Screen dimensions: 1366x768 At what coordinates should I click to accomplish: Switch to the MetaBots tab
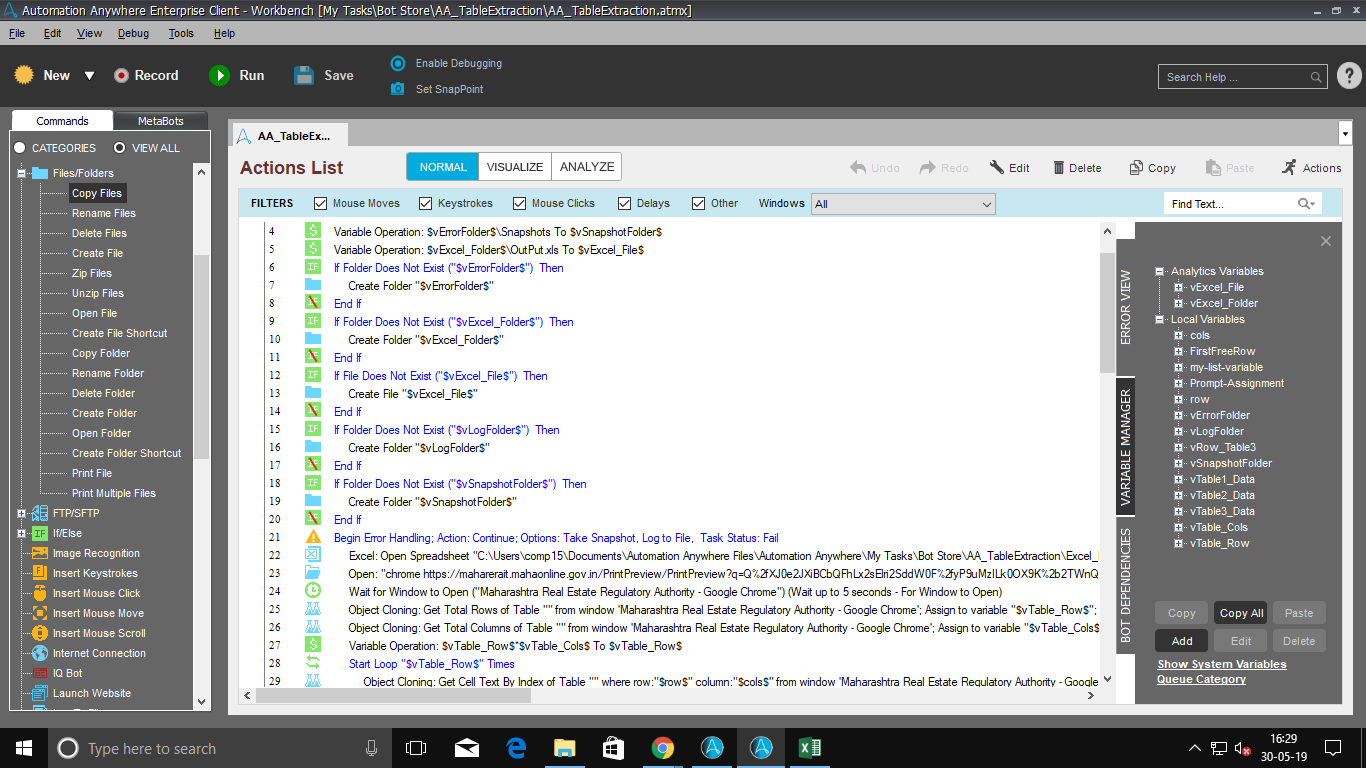click(160, 121)
